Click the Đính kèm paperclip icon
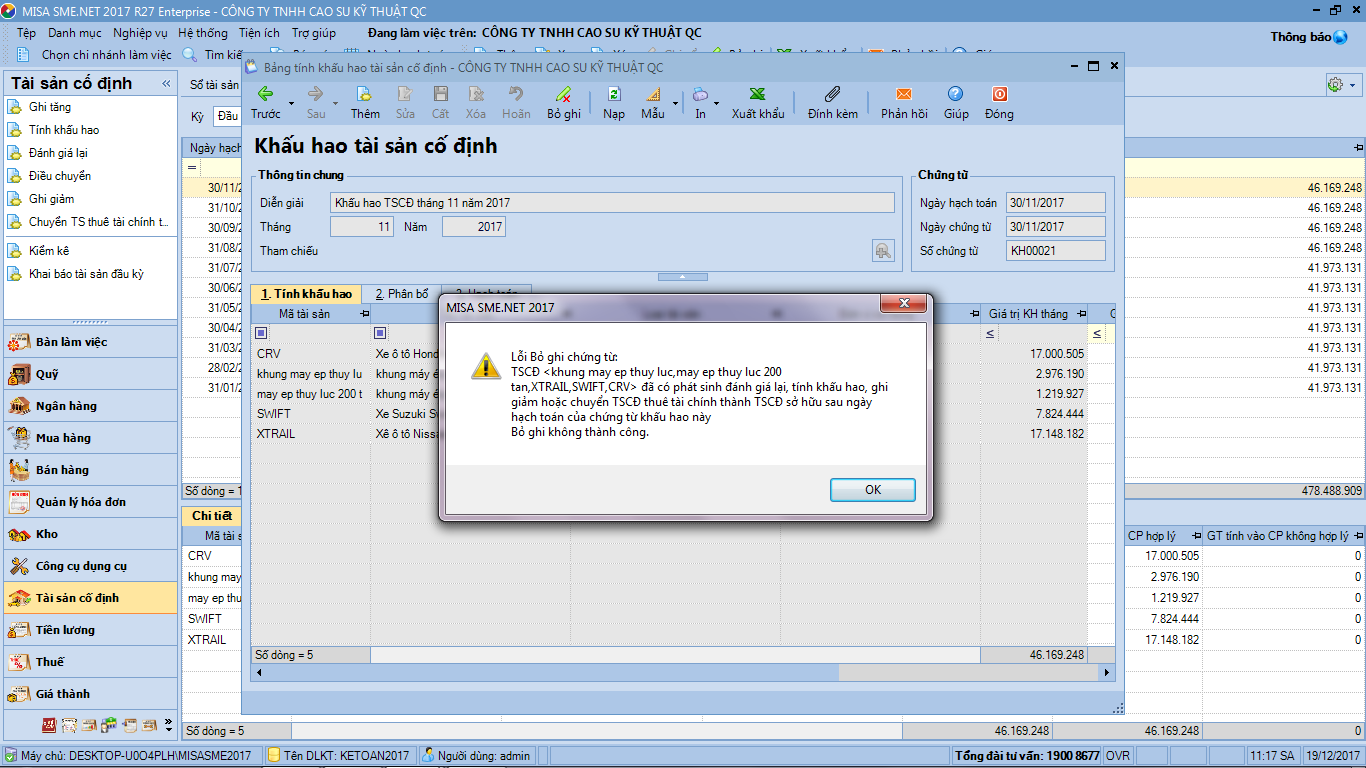 (833, 94)
